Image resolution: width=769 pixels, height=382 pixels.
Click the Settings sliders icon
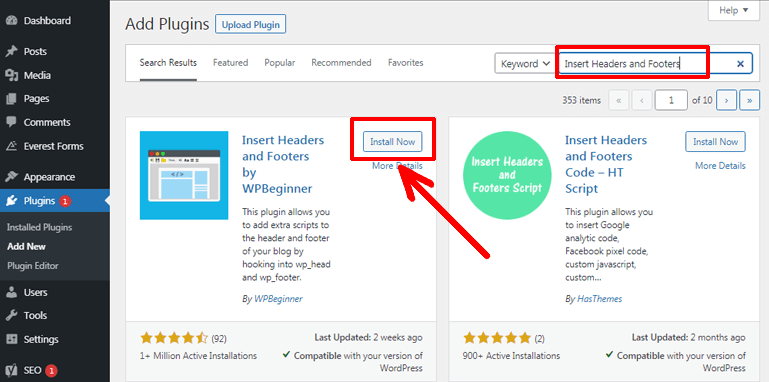pos(11,339)
